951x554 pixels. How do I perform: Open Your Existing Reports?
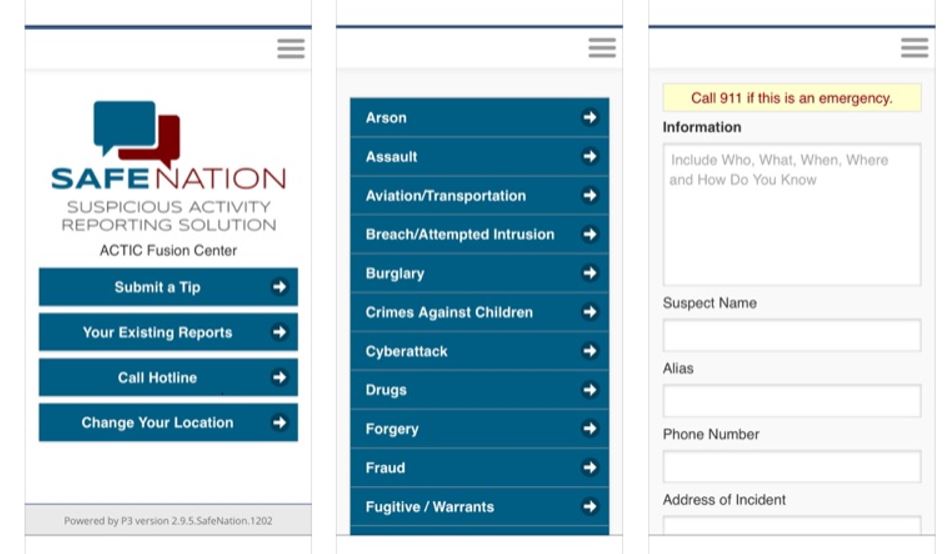[x=169, y=332]
